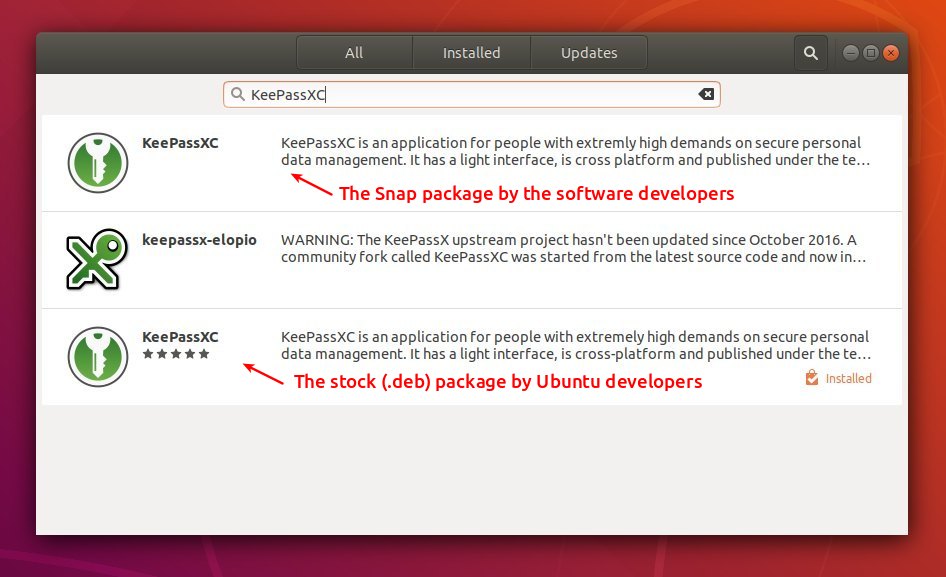
Task: Click the installed KeePassXC key icon
Action: (98, 357)
